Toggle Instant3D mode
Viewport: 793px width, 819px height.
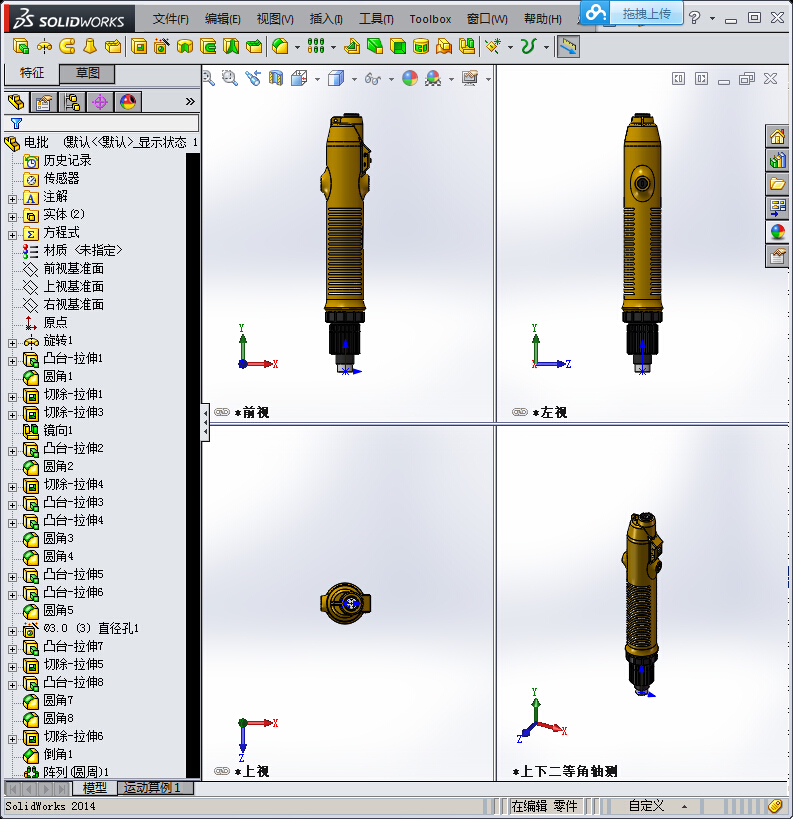click(x=568, y=46)
